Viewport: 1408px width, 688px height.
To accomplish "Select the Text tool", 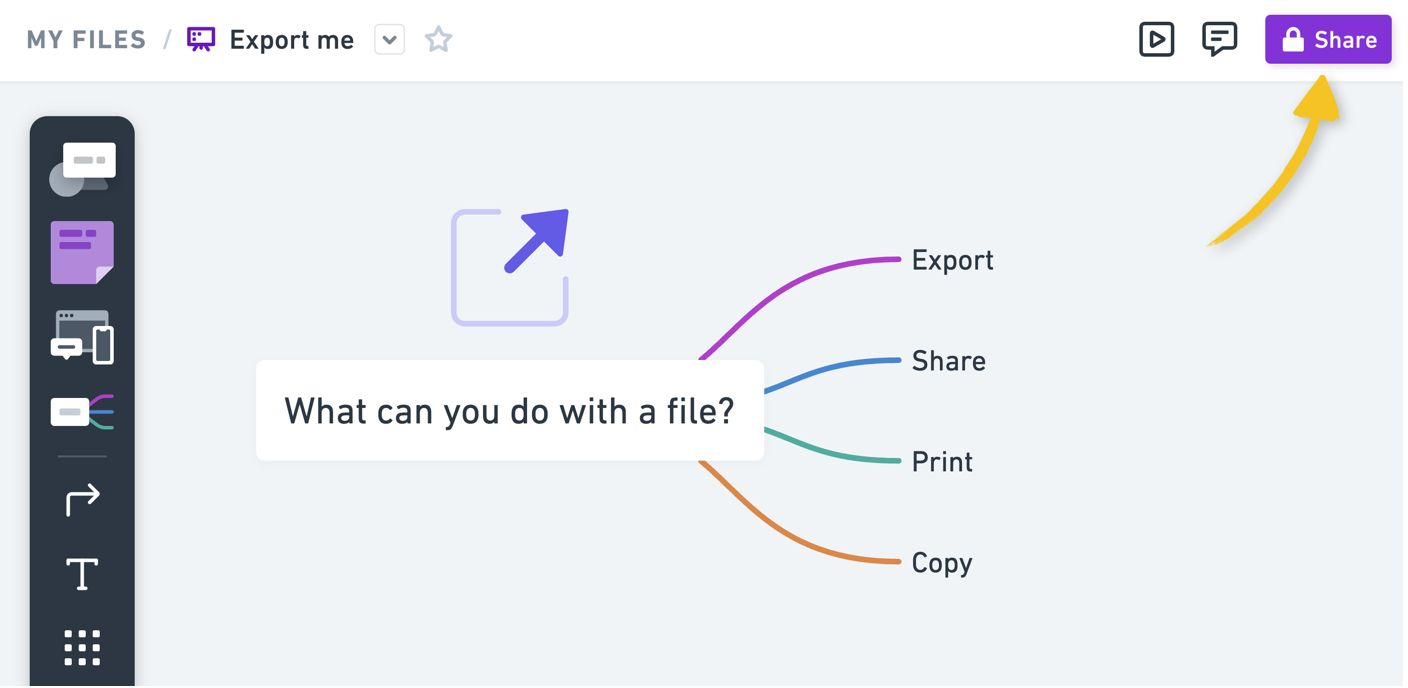I will click(x=82, y=574).
